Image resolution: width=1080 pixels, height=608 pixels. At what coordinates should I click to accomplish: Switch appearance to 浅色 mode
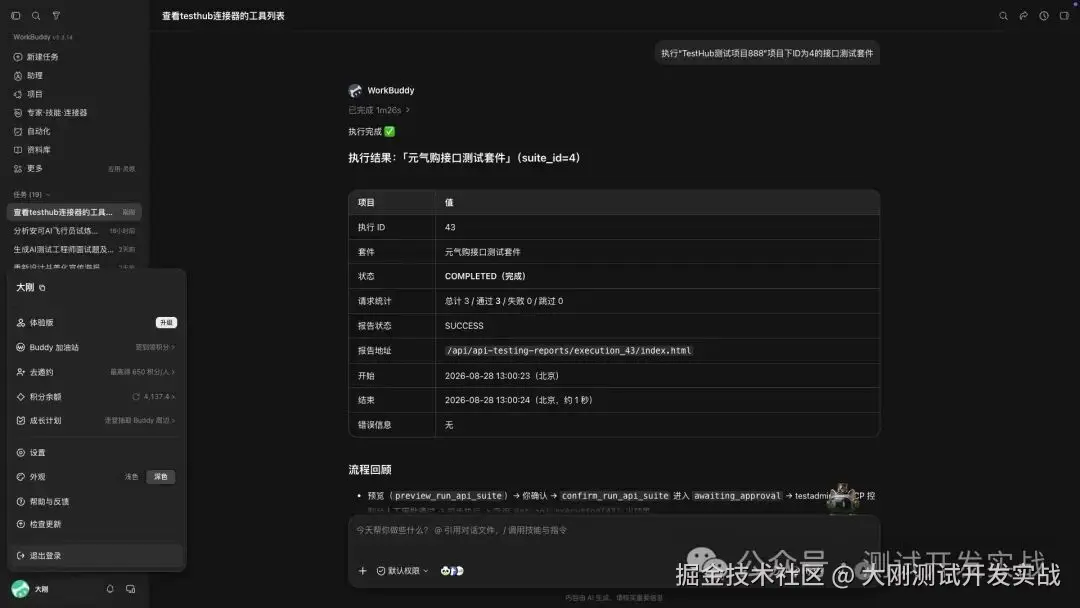tap(132, 476)
